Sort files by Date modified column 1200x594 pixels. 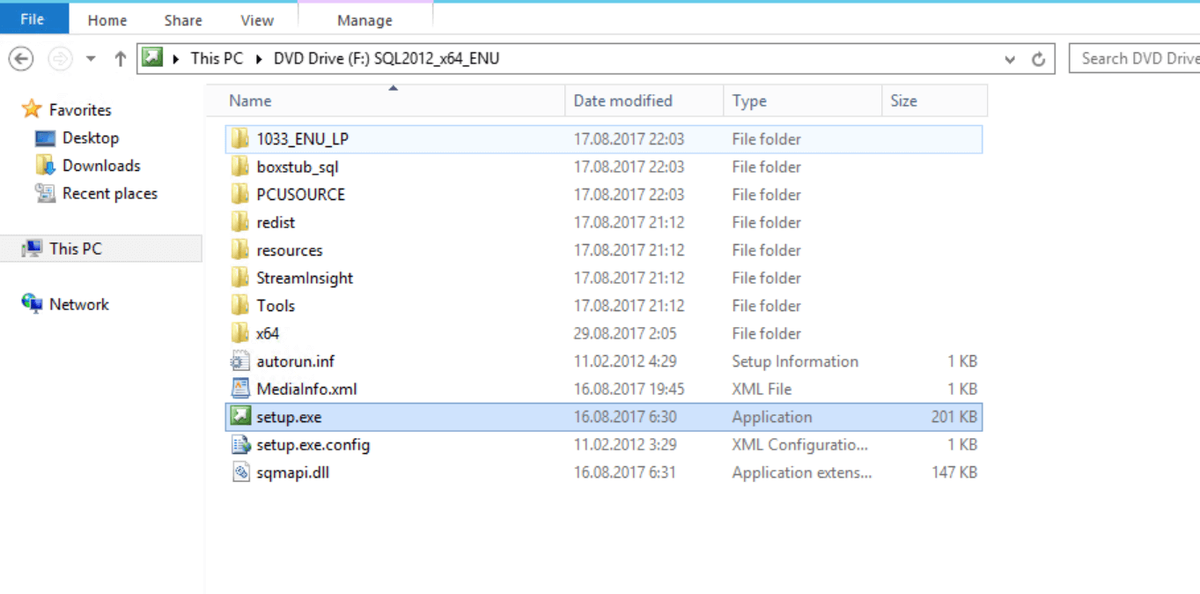coord(644,101)
